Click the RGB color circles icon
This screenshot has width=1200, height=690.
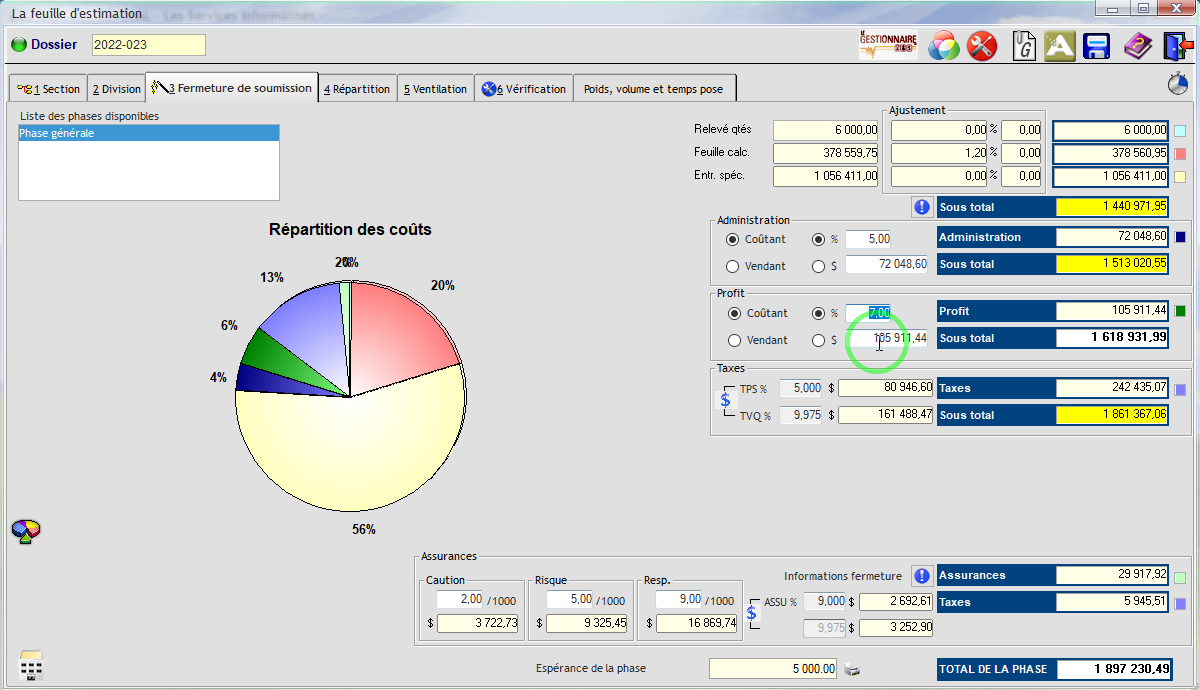pyautogui.click(x=944, y=46)
